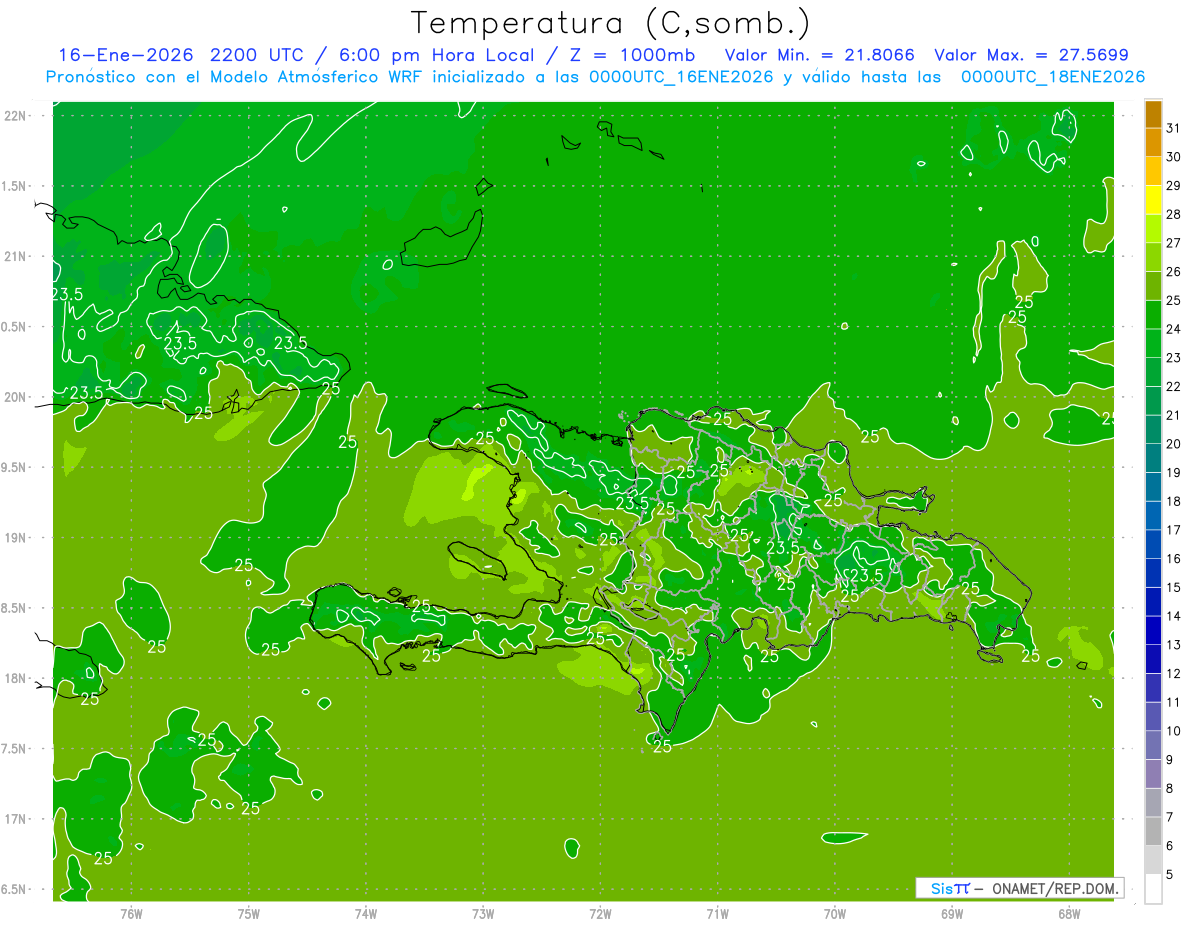This screenshot has width=1200, height=927.
Task: Click the legend value '31'
Action: tap(1174, 128)
